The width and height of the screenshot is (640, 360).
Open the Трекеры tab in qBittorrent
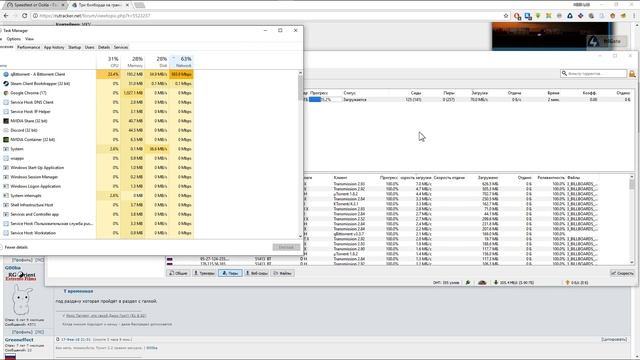(204, 273)
